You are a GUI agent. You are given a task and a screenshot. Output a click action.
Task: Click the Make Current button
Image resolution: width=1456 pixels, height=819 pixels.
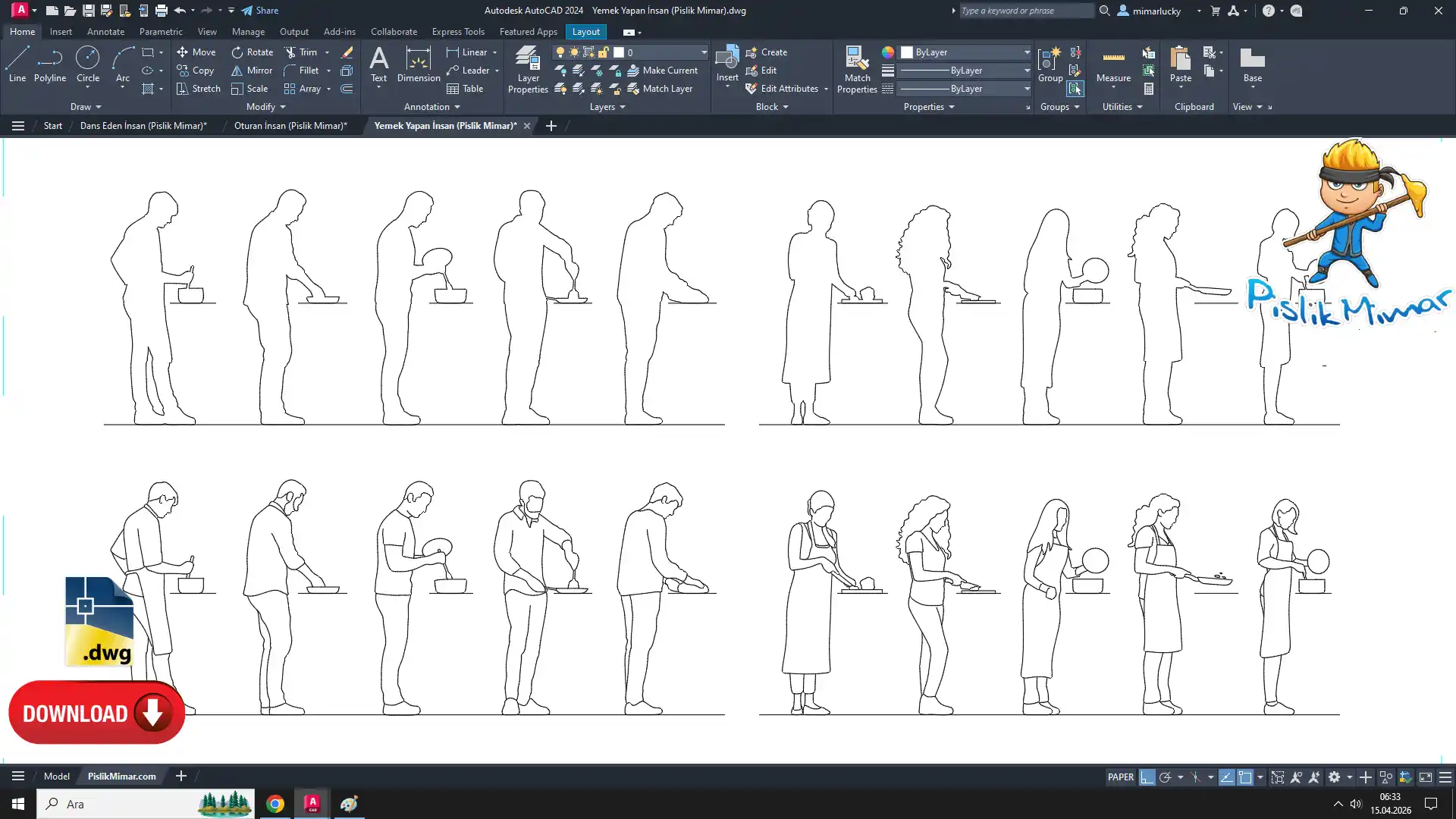pyautogui.click(x=662, y=71)
